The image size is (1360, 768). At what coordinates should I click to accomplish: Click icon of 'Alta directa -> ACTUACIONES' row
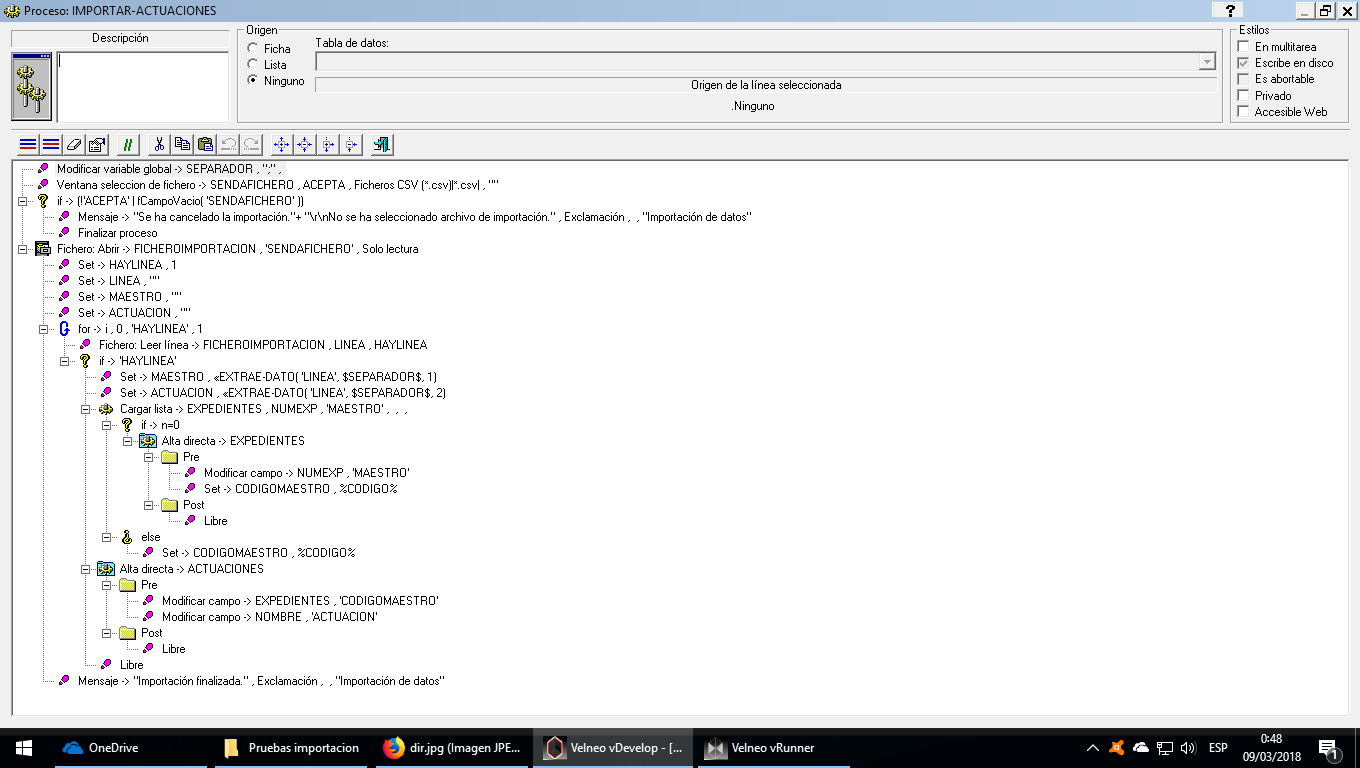[106, 569]
